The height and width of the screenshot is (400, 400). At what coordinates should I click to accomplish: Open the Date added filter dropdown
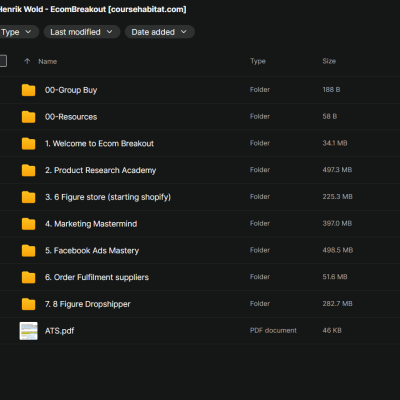(160, 32)
